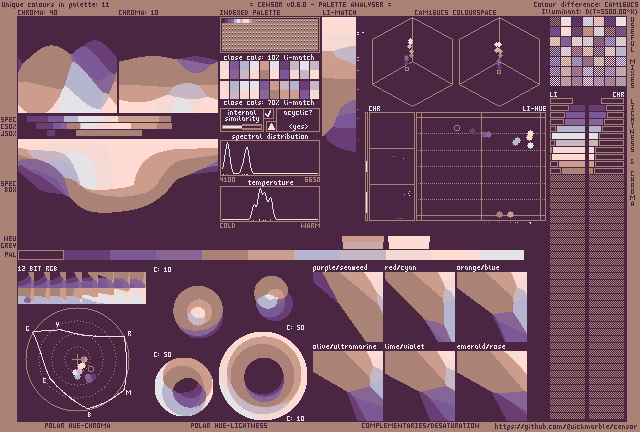
Task: Click the 'M' marker on hue-chroma plot
Action: pyautogui.click(x=129, y=392)
